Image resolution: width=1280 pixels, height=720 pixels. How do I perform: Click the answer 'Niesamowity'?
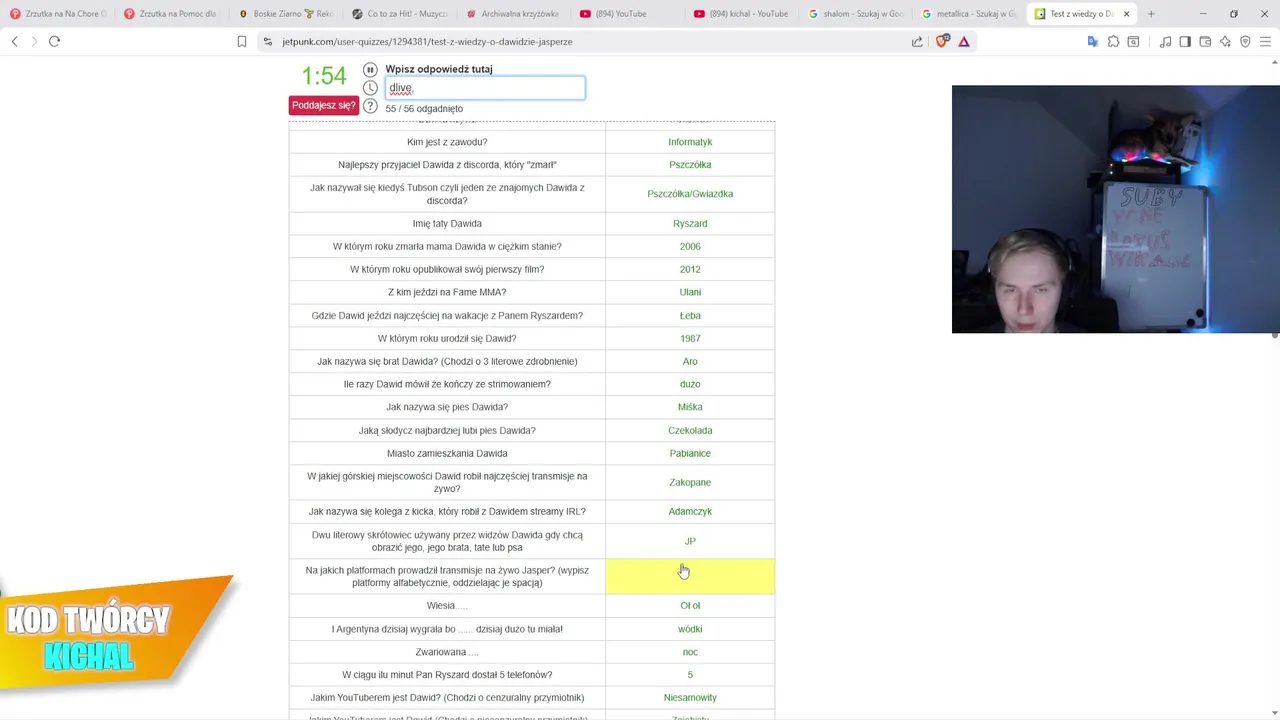point(690,697)
